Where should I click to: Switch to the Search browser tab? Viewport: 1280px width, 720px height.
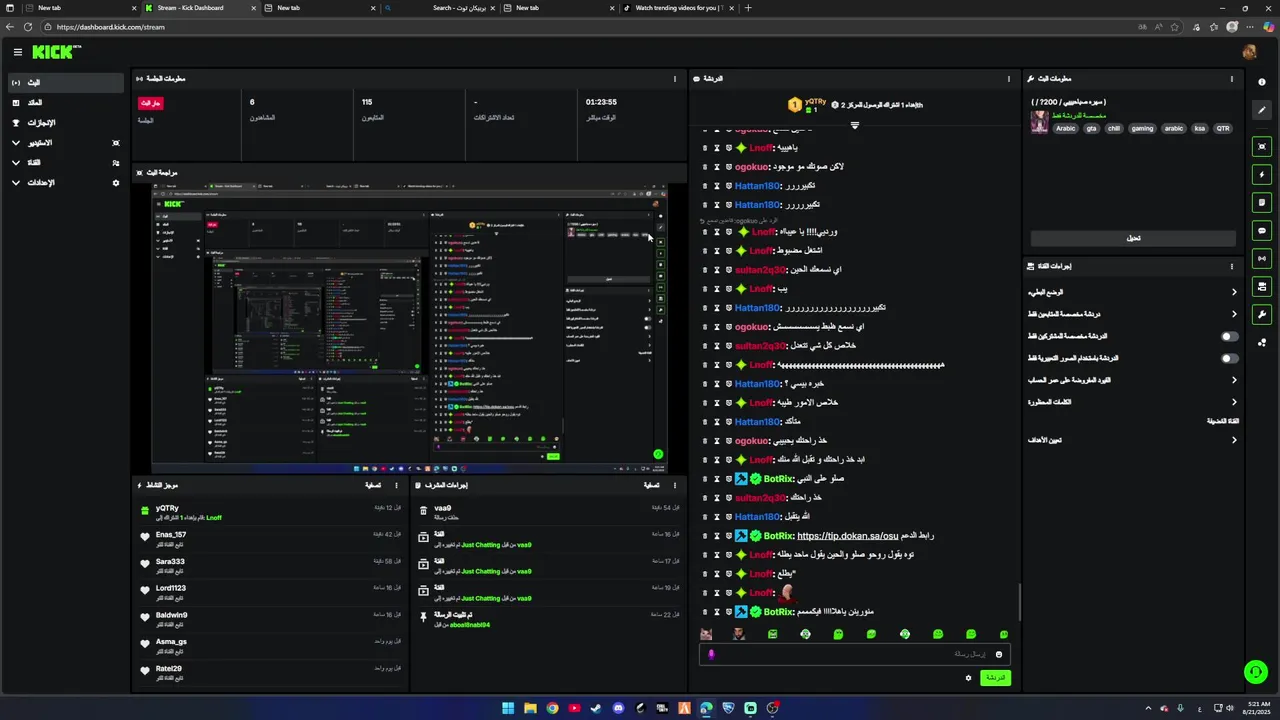point(438,8)
